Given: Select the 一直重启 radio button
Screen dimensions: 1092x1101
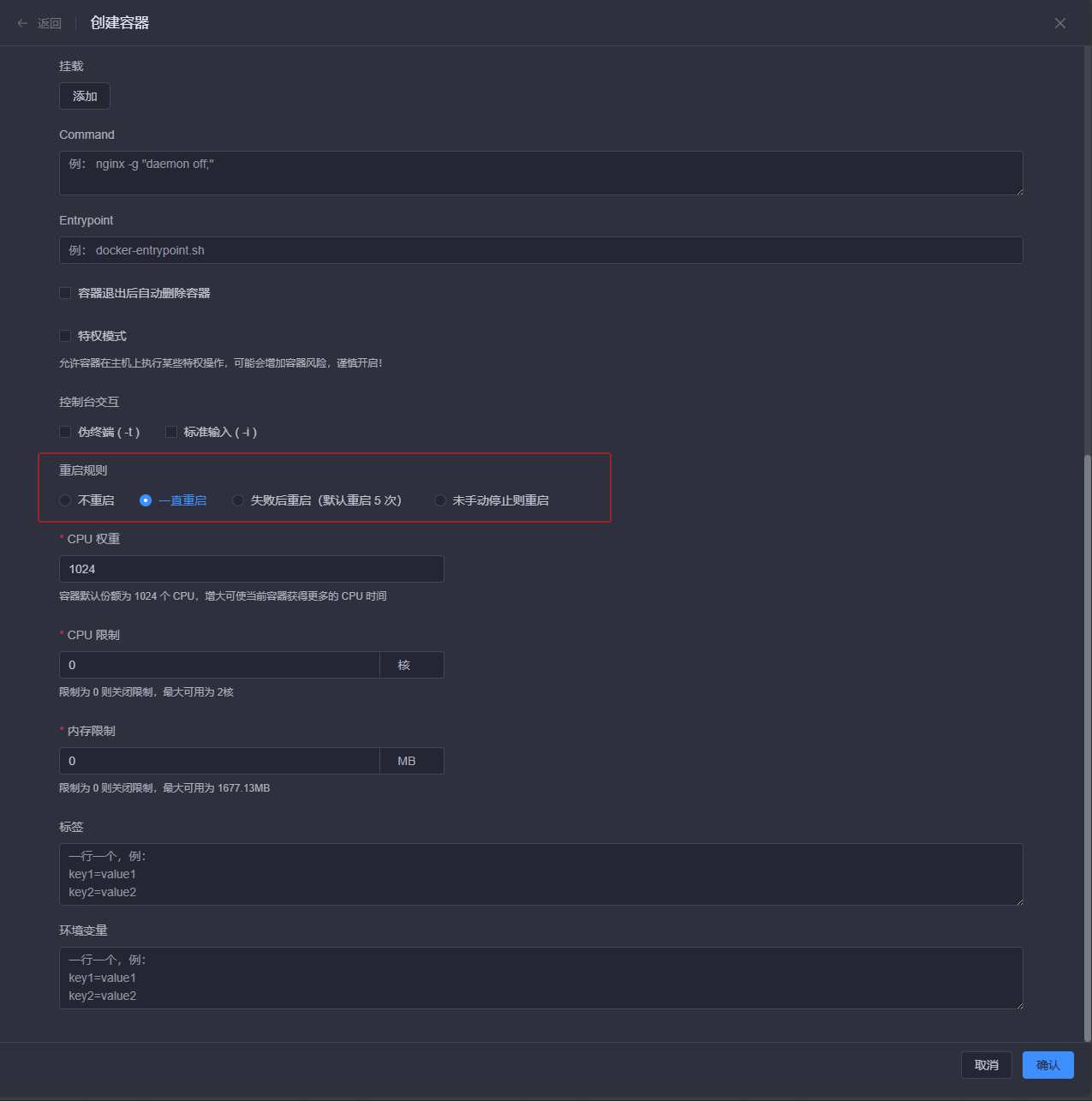Looking at the screenshot, I should [x=146, y=500].
